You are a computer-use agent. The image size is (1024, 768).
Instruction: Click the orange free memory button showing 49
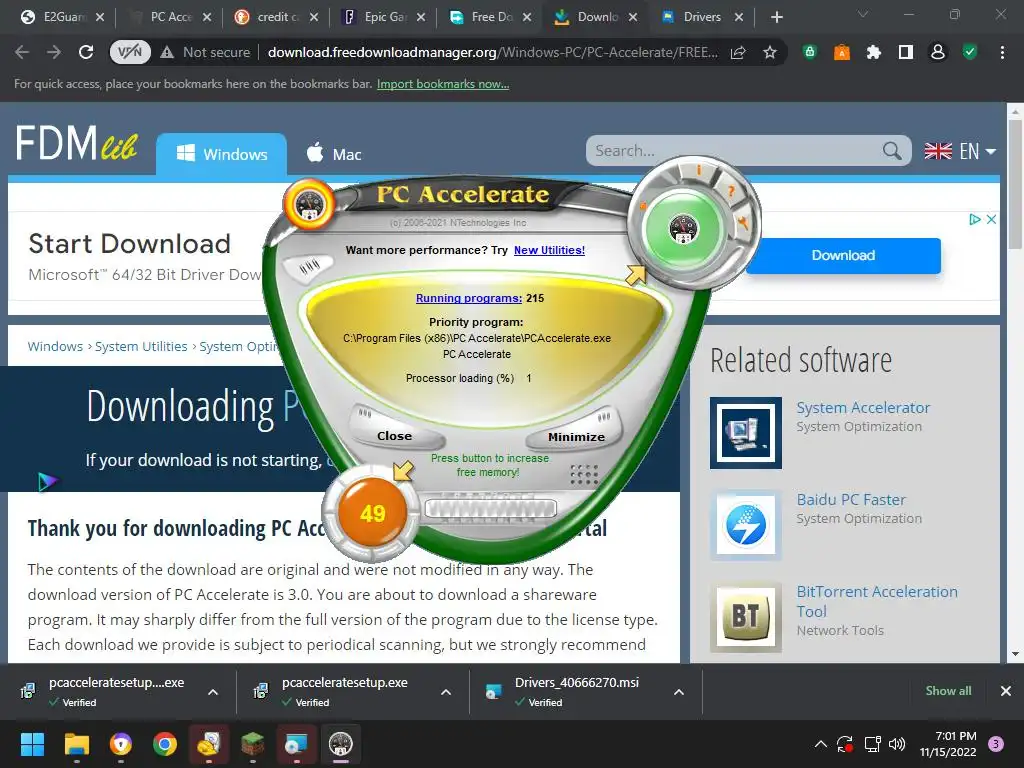tap(372, 513)
